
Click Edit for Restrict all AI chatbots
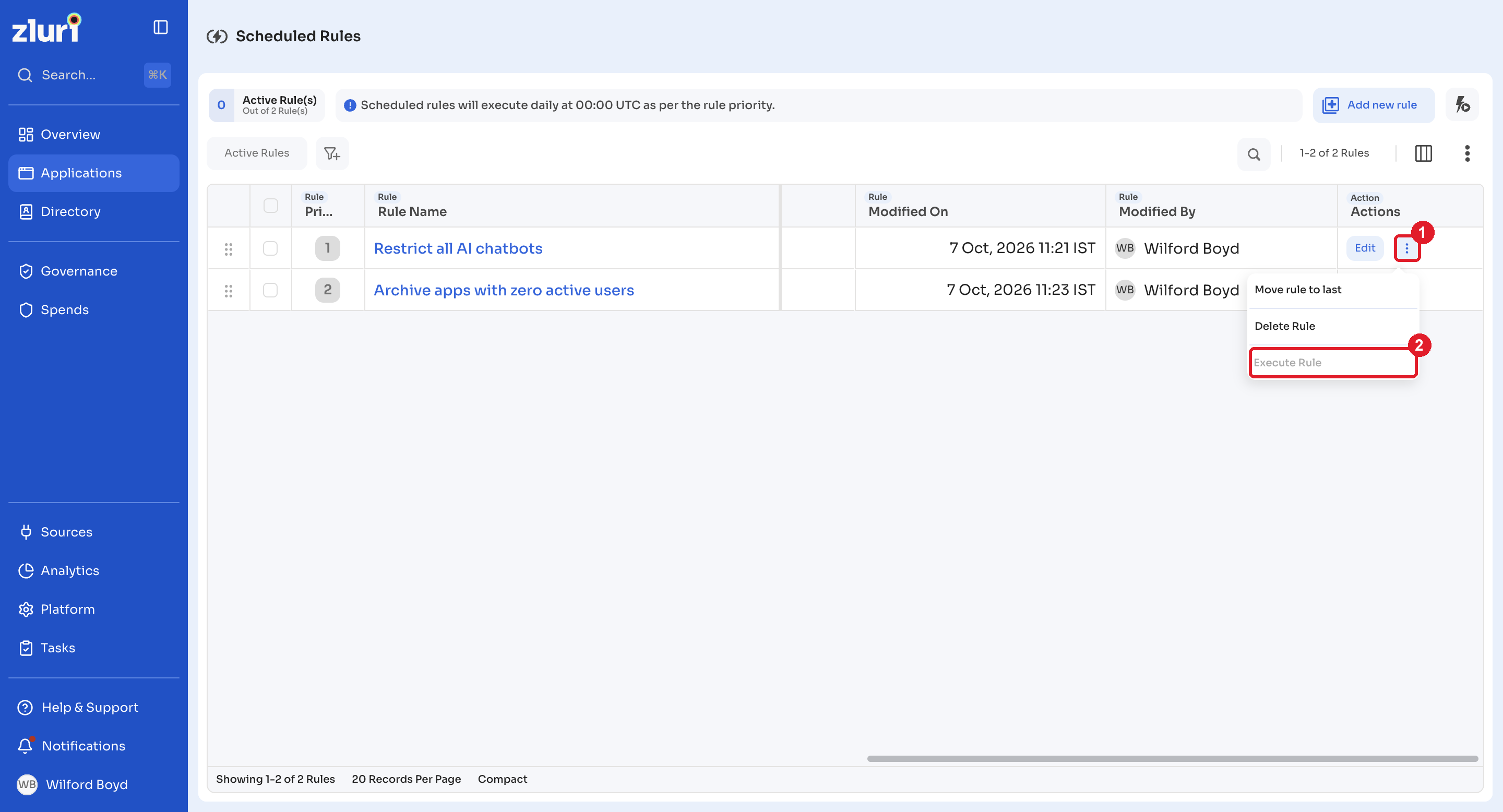point(1364,248)
